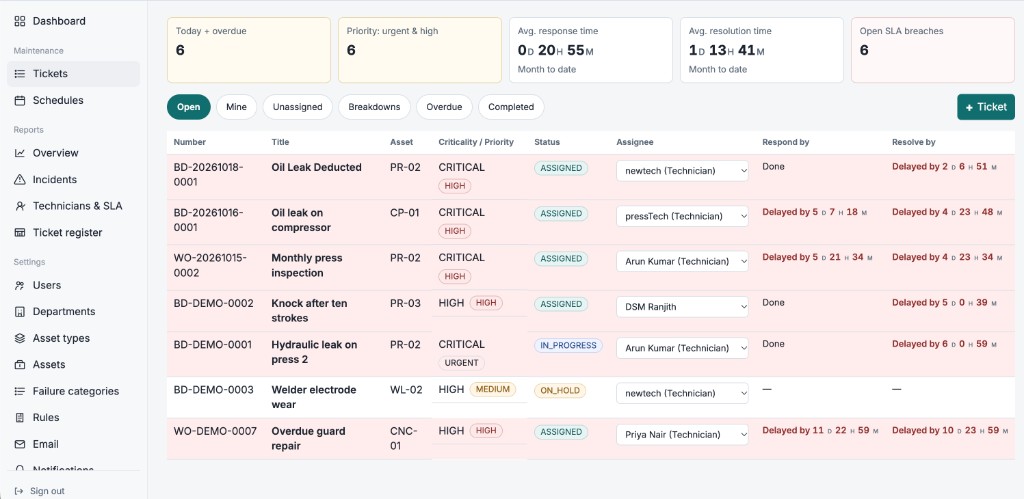
Task: Click the Tickets list icon
Action: click(20, 74)
